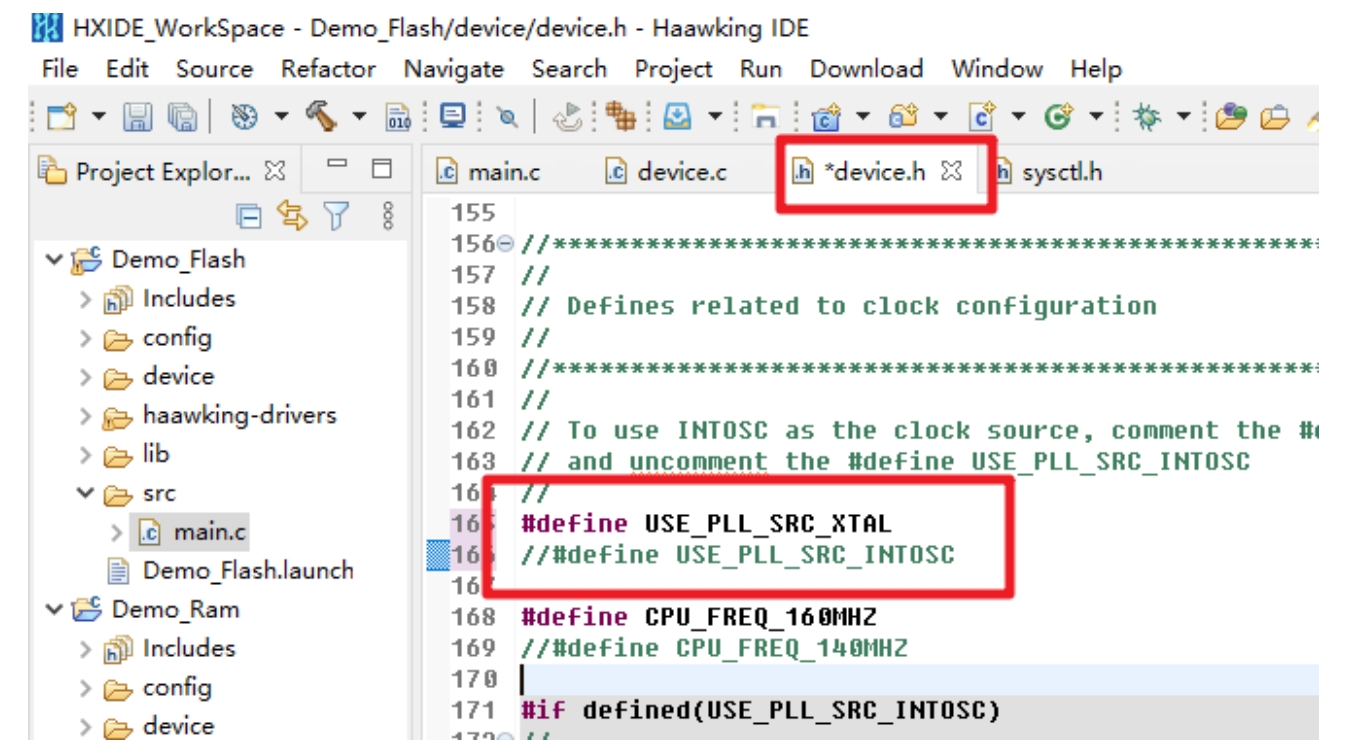
Task: Click the 'Defines related to clock configuration' comment
Action: pos(839,306)
